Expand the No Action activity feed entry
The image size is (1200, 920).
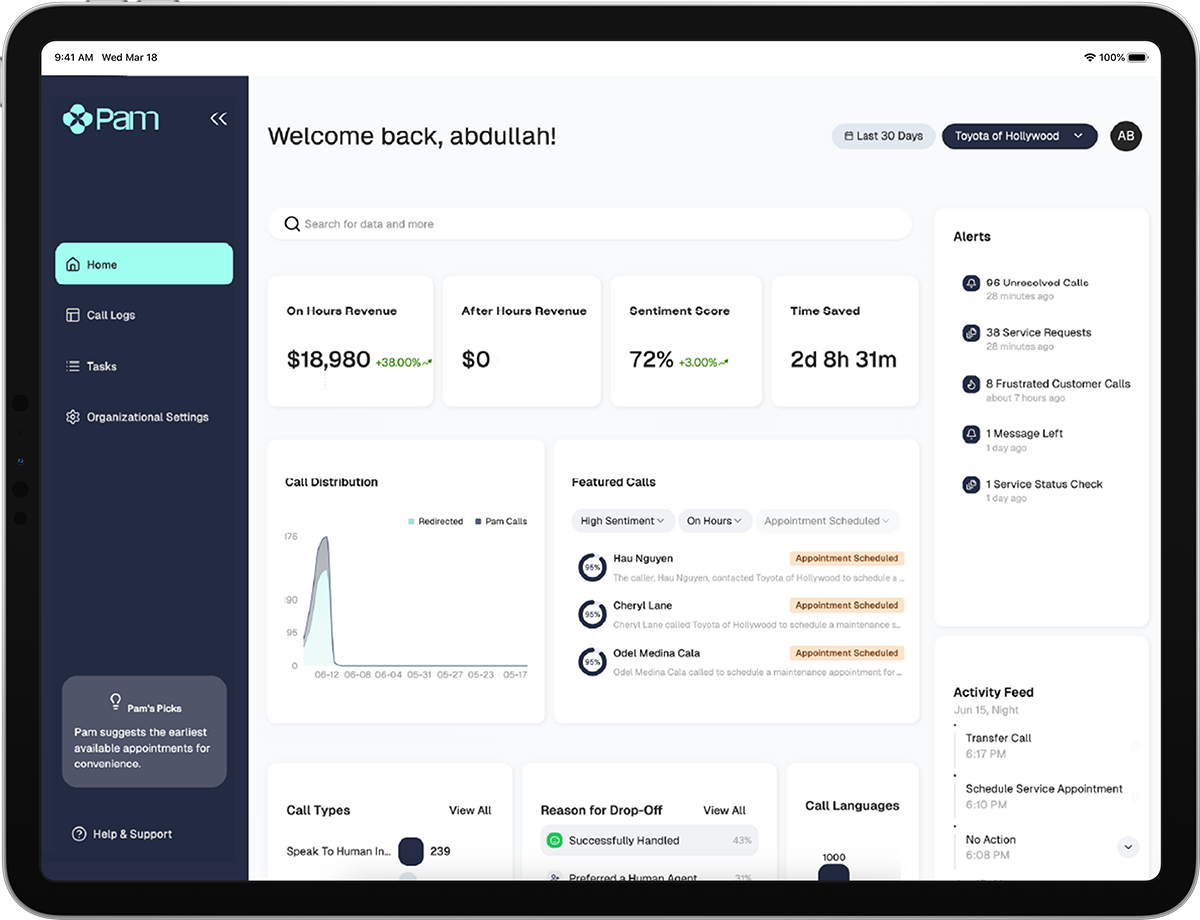[1128, 847]
